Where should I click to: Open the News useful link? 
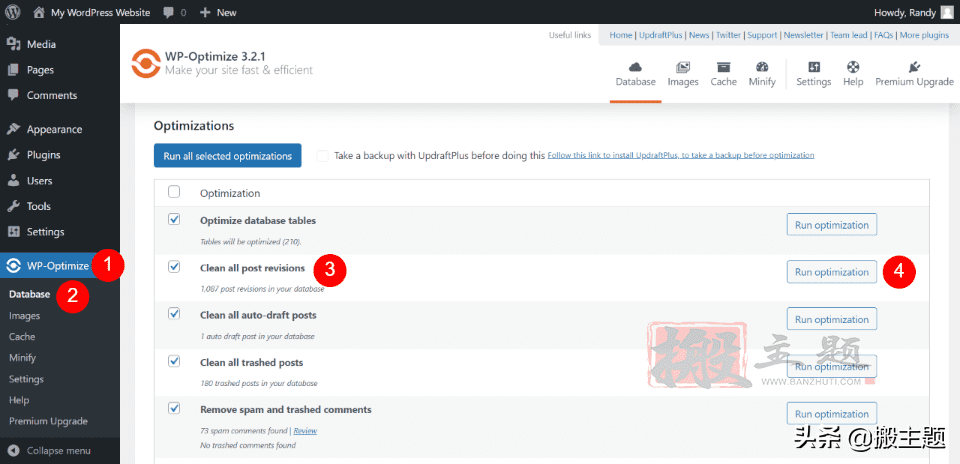point(699,36)
